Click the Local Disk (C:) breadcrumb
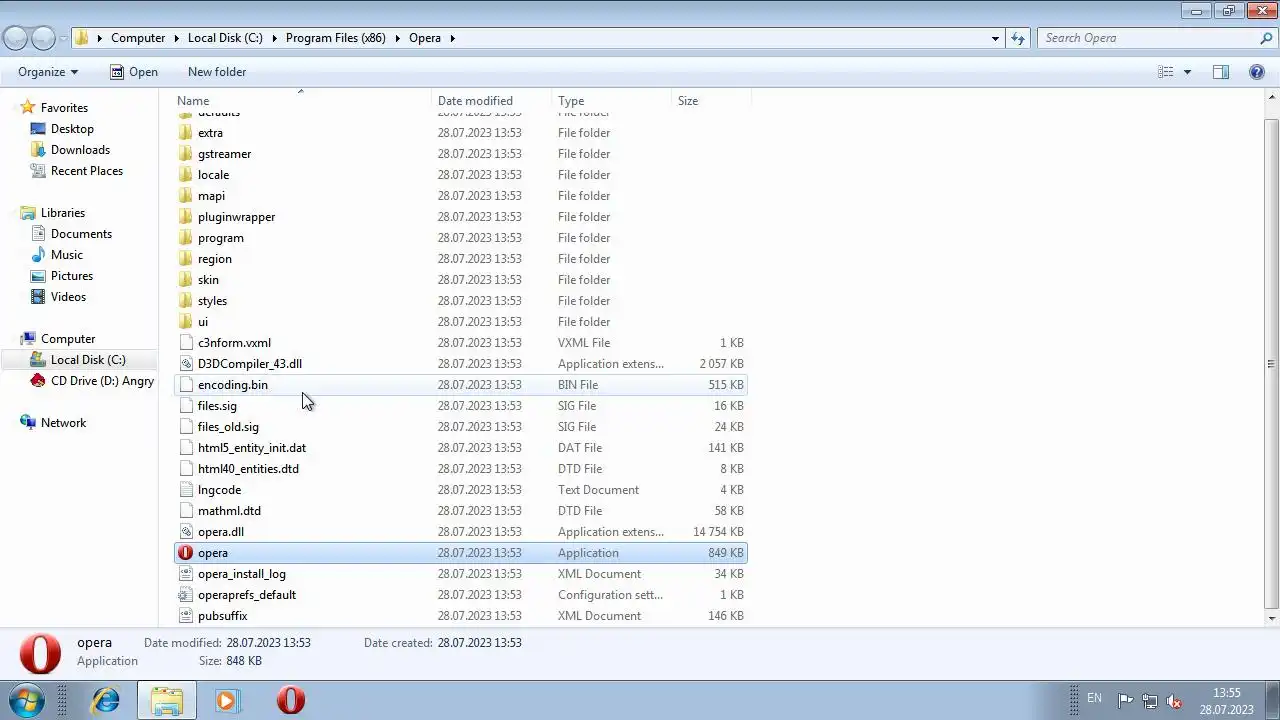 225,38
